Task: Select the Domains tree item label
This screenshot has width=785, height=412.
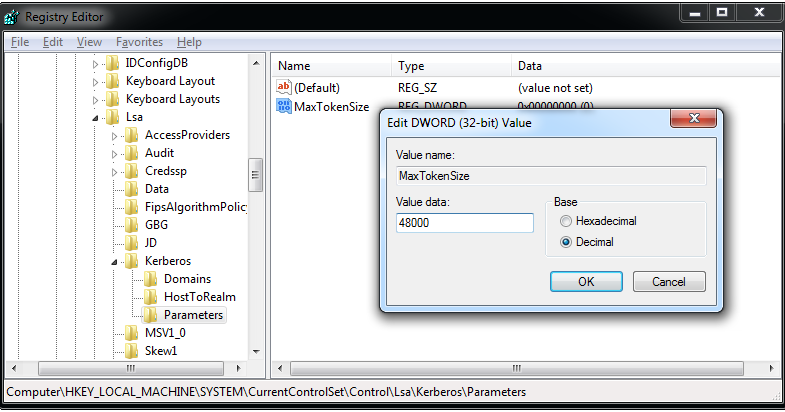Action: tap(187, 279)
